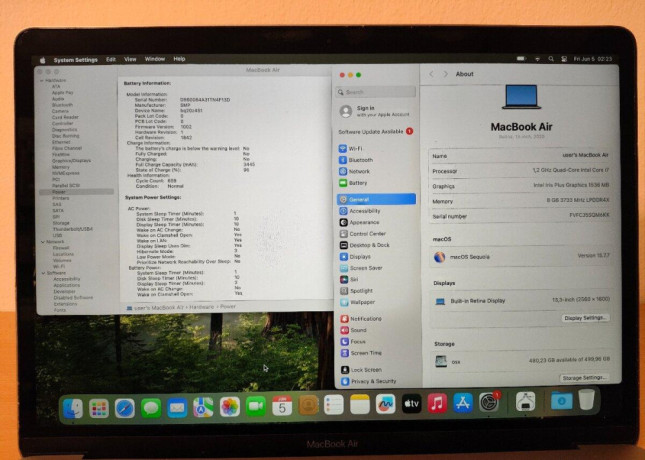This screenshot has width=645, height=460.
Task: Open Wallpaper settings pane
Action: 357,302
